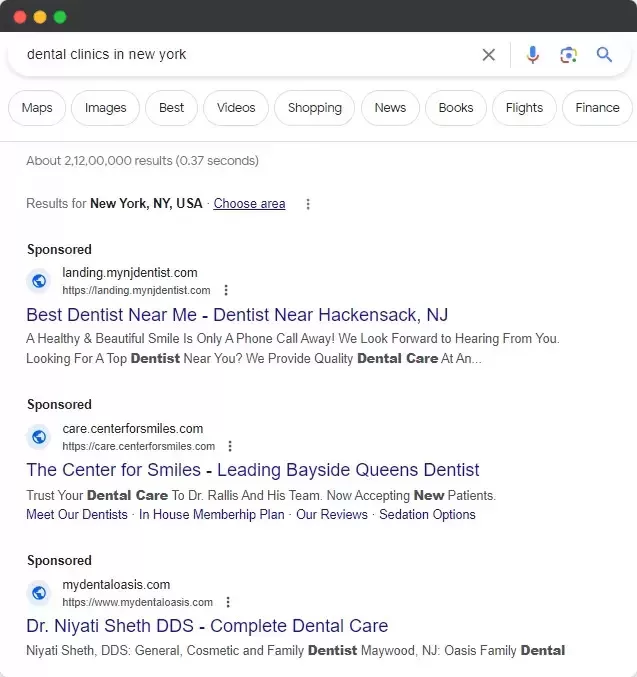The width and height of the screenshot is (637, 677).
Task: Follow the Our Reviews sitelink
Action: pyautogui.click(x=332, y=515)
